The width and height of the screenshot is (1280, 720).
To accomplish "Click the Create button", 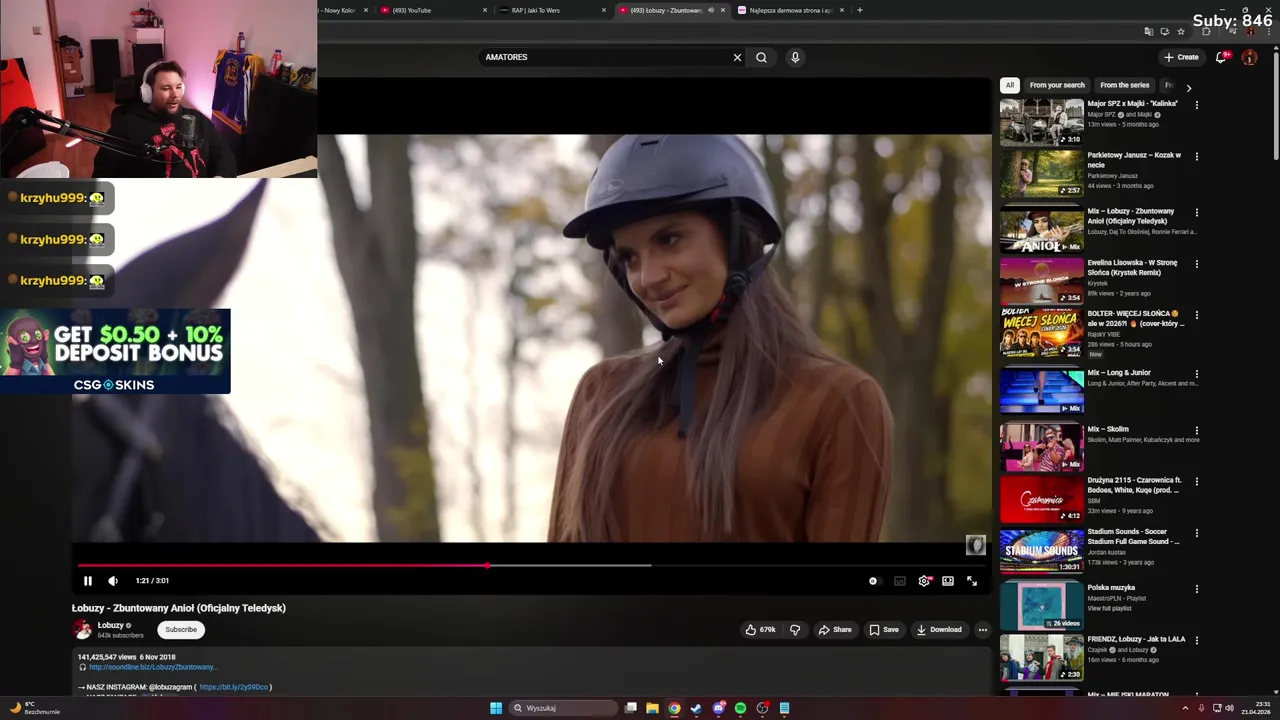I will [1181, 57].
